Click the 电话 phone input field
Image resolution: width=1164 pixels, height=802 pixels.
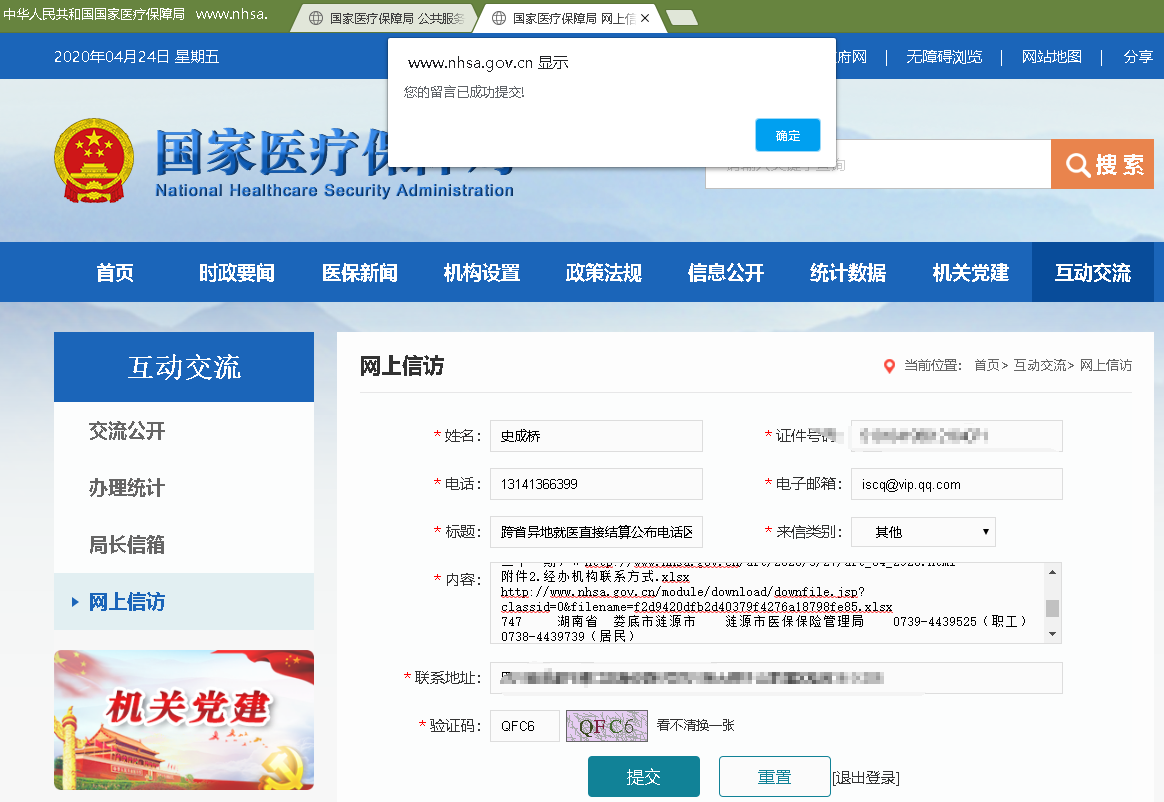[x=596, y=484]
